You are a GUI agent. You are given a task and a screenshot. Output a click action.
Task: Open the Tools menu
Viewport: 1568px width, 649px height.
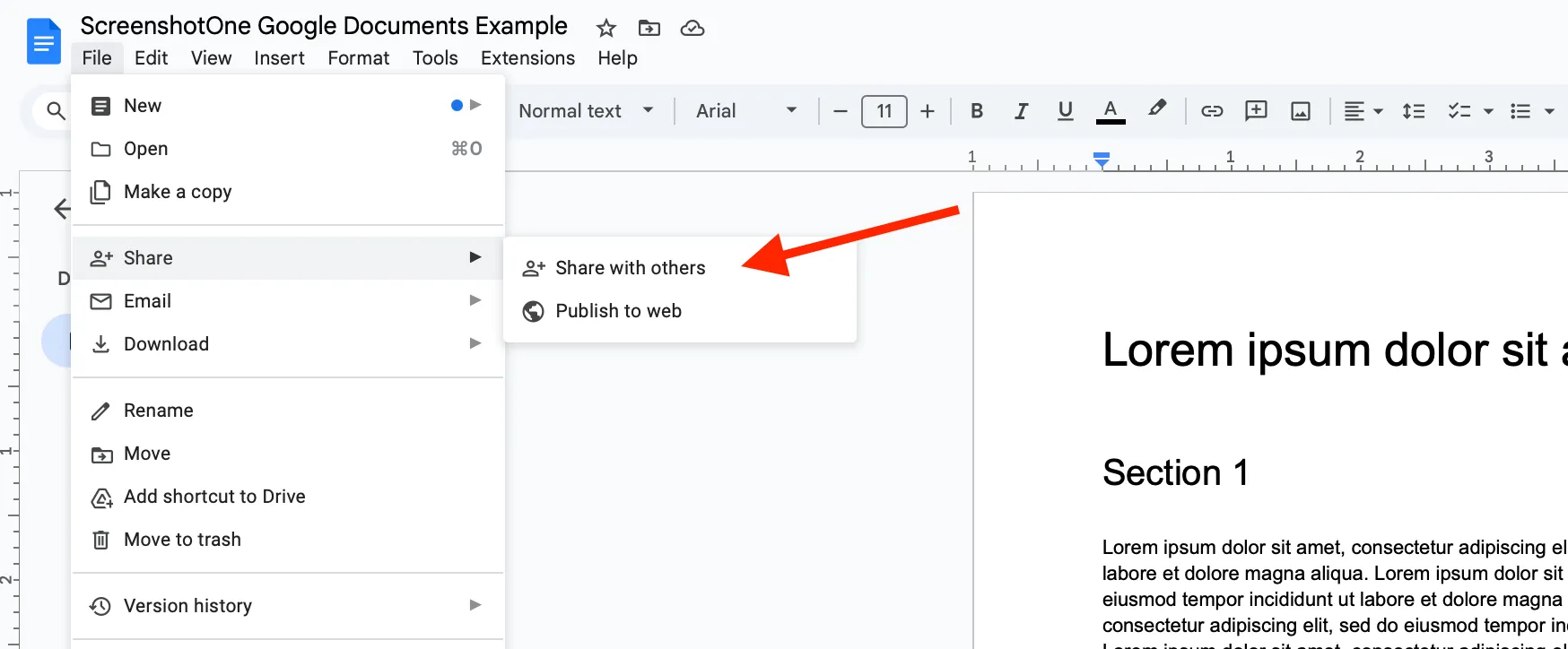tap(435, 58)
